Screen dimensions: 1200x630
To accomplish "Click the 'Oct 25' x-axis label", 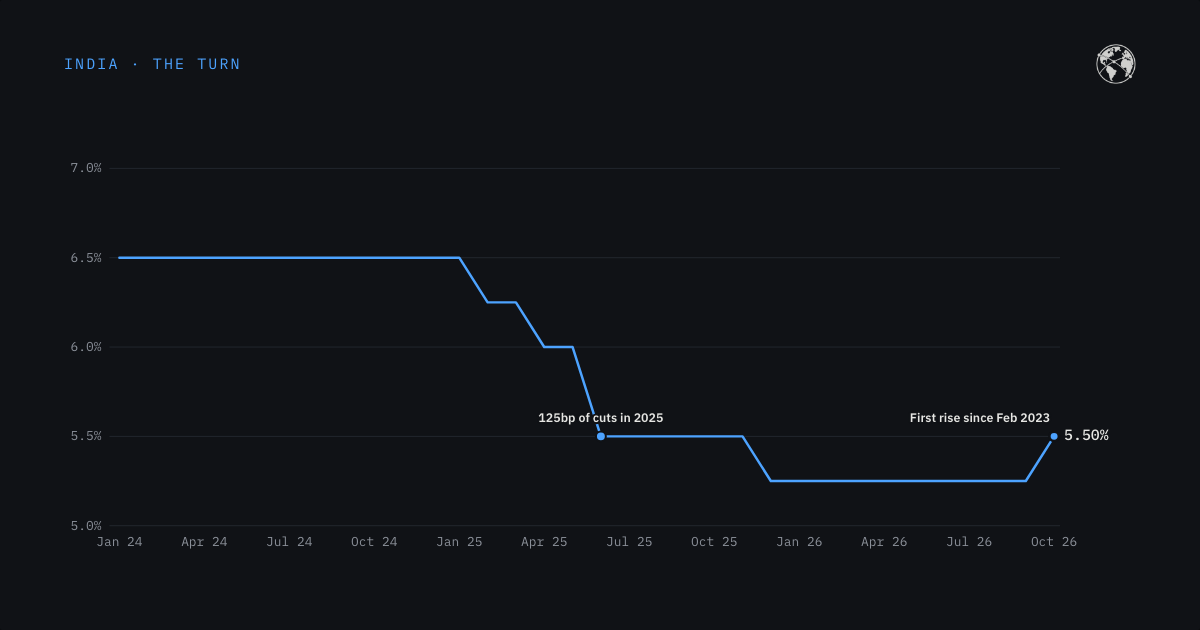I will pos(714,542).
